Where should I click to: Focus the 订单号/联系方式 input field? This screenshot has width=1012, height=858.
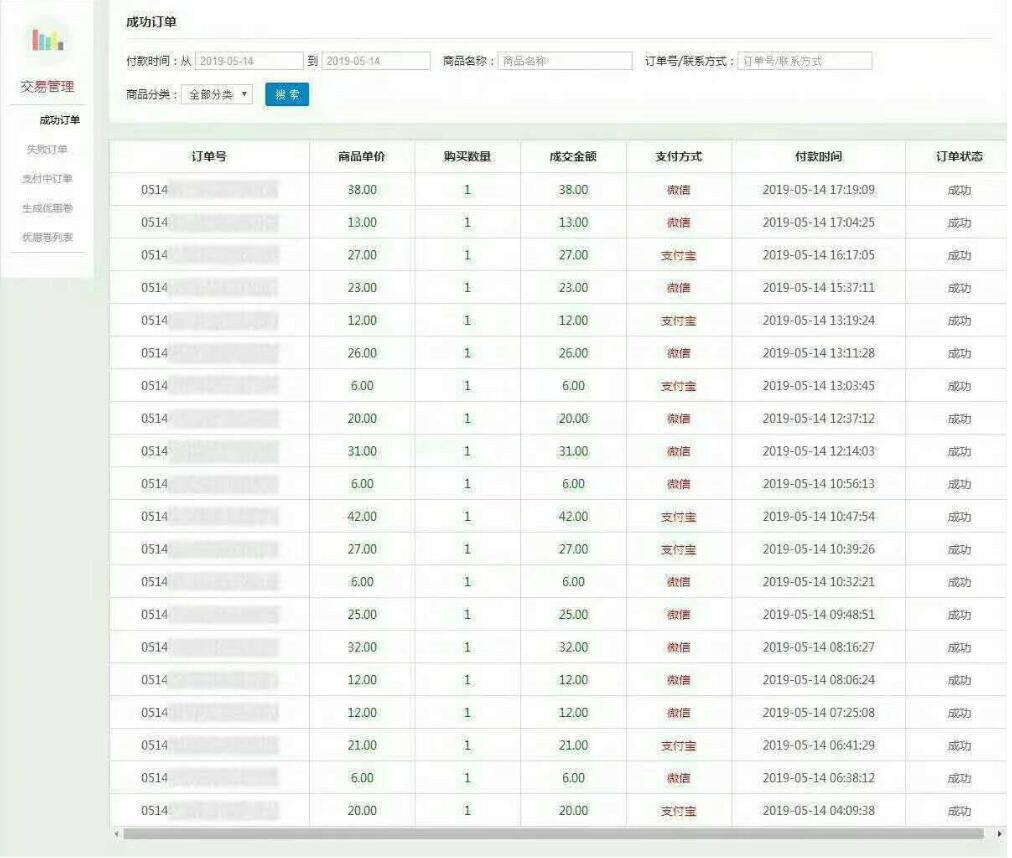[x=805, y=61]
